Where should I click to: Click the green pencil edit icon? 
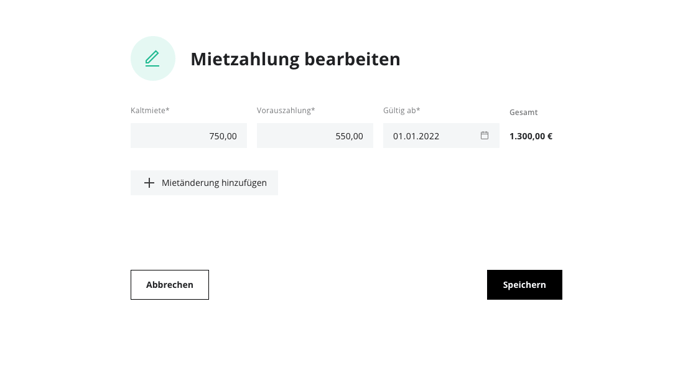tap(152, 59)
